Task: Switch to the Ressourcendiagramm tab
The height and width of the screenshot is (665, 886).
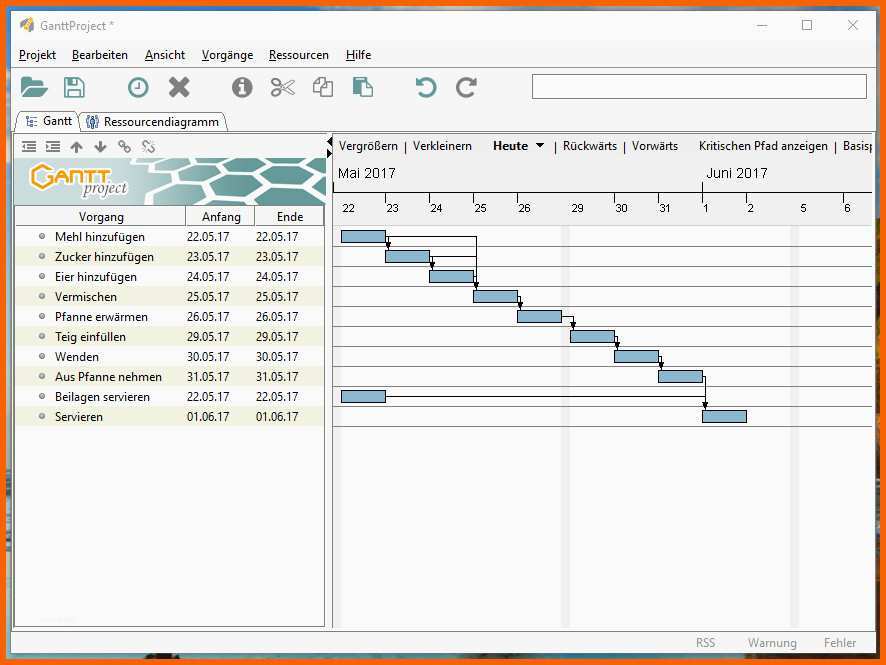Action: click(153, 122)
